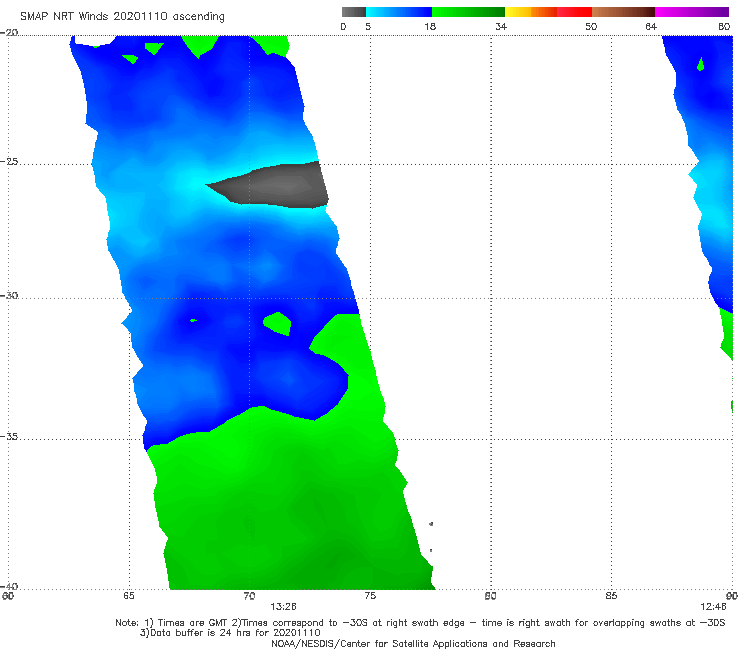Click the brown segment of the colorbar
740x650 pixels.
pyautogui.click(x=623, y=12)
